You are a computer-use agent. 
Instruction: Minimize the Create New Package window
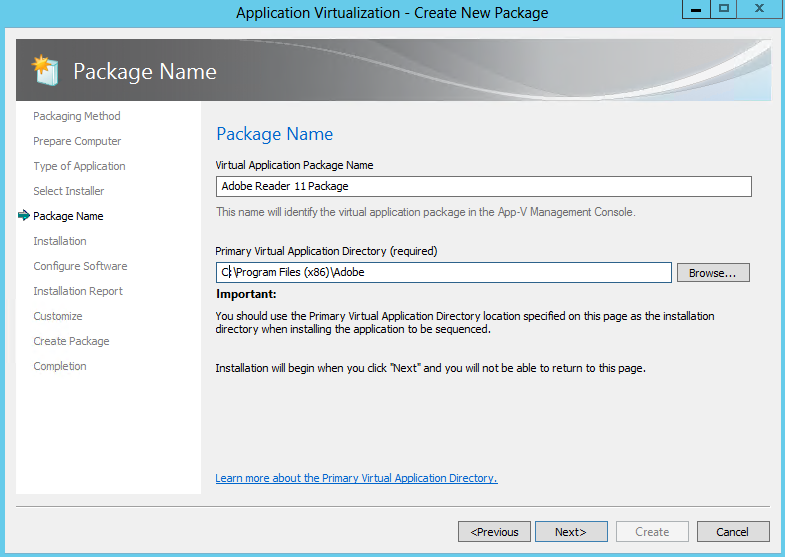click(696, 9)
